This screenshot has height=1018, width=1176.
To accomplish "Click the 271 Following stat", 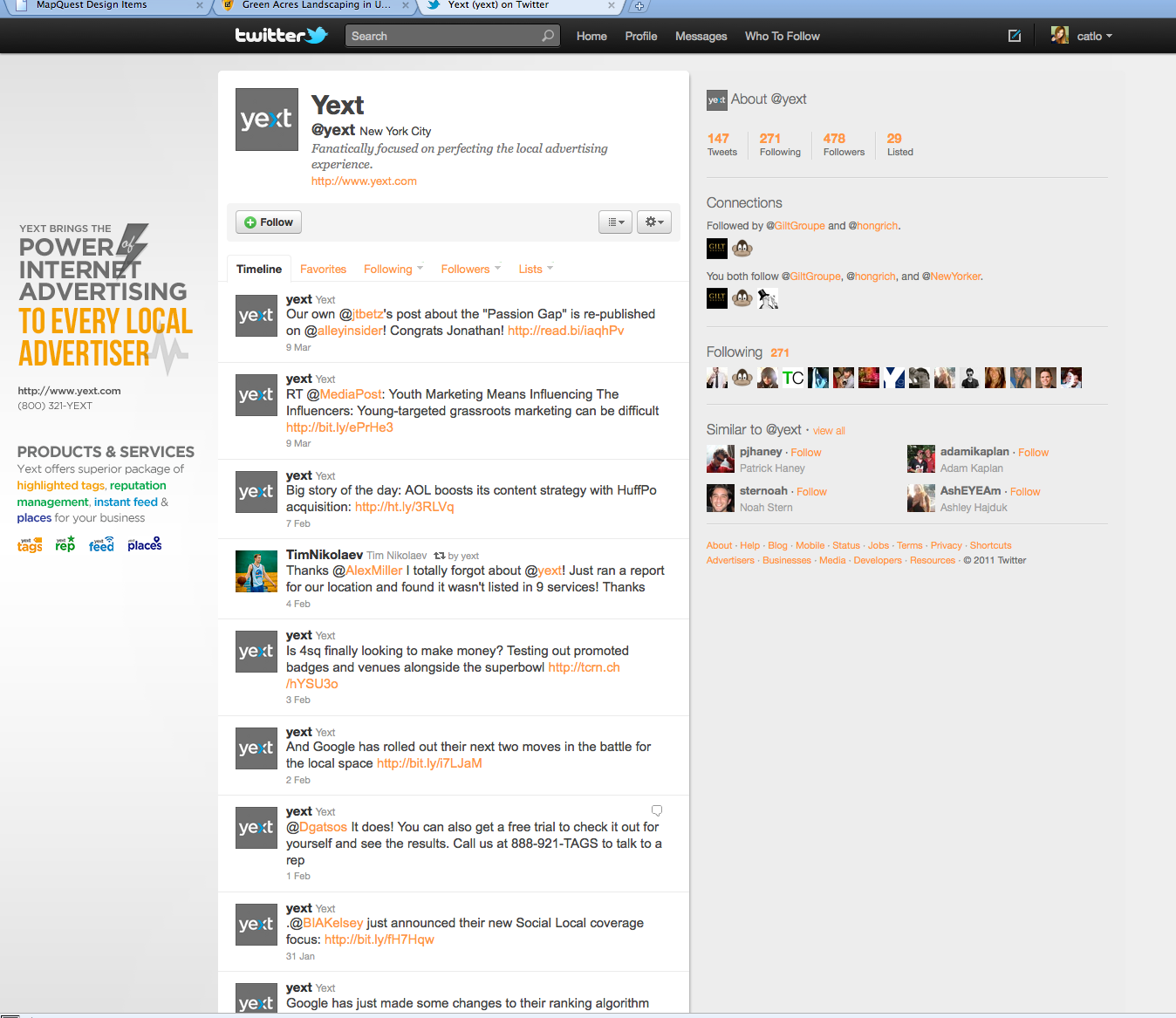I will tap(780, 145).
